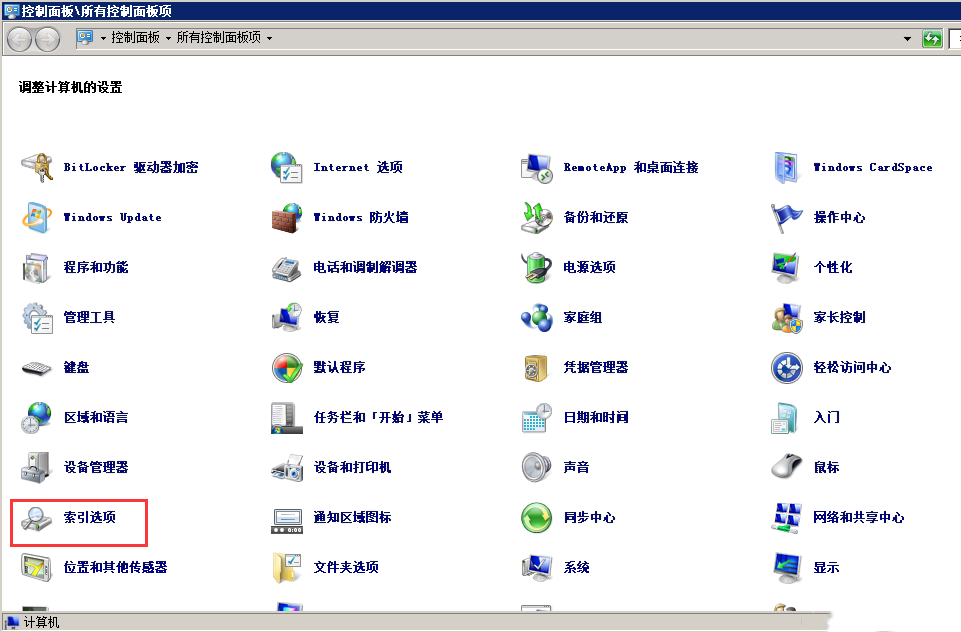
Task: Click the 凭据管理器 safe icon
Action: pyautogui.click(x=537, y=368)
